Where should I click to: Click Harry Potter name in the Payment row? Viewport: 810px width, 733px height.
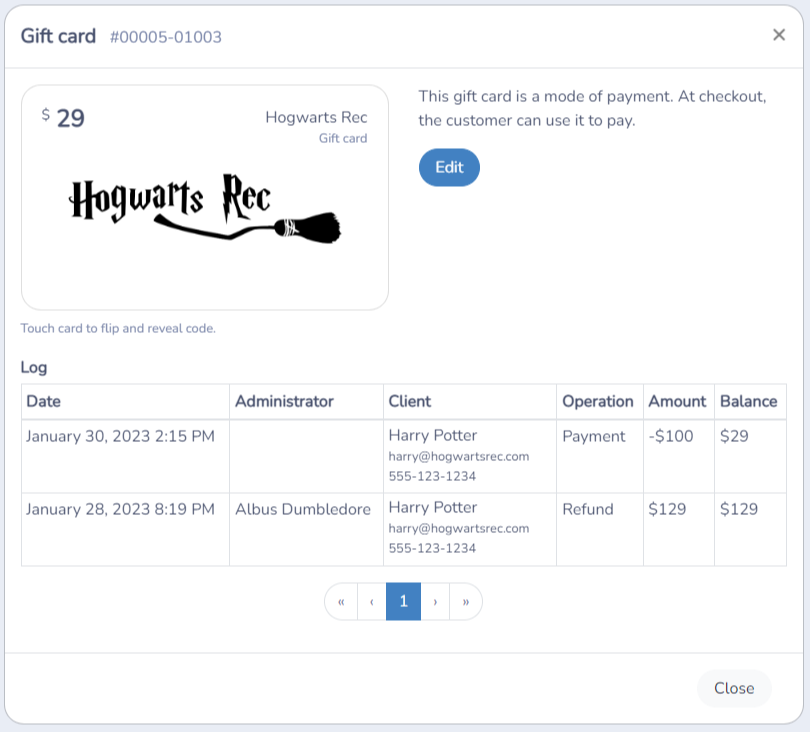432,435
